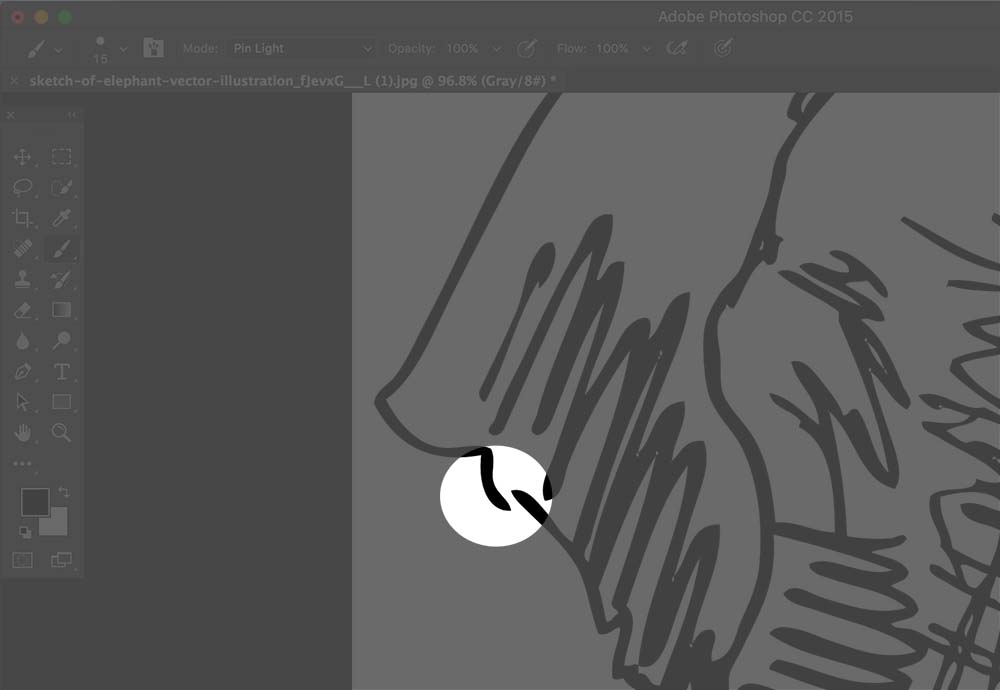Choose the Crop tool
The width and height of the screenshot is (1000, 690).
click(x=22, y=218)
